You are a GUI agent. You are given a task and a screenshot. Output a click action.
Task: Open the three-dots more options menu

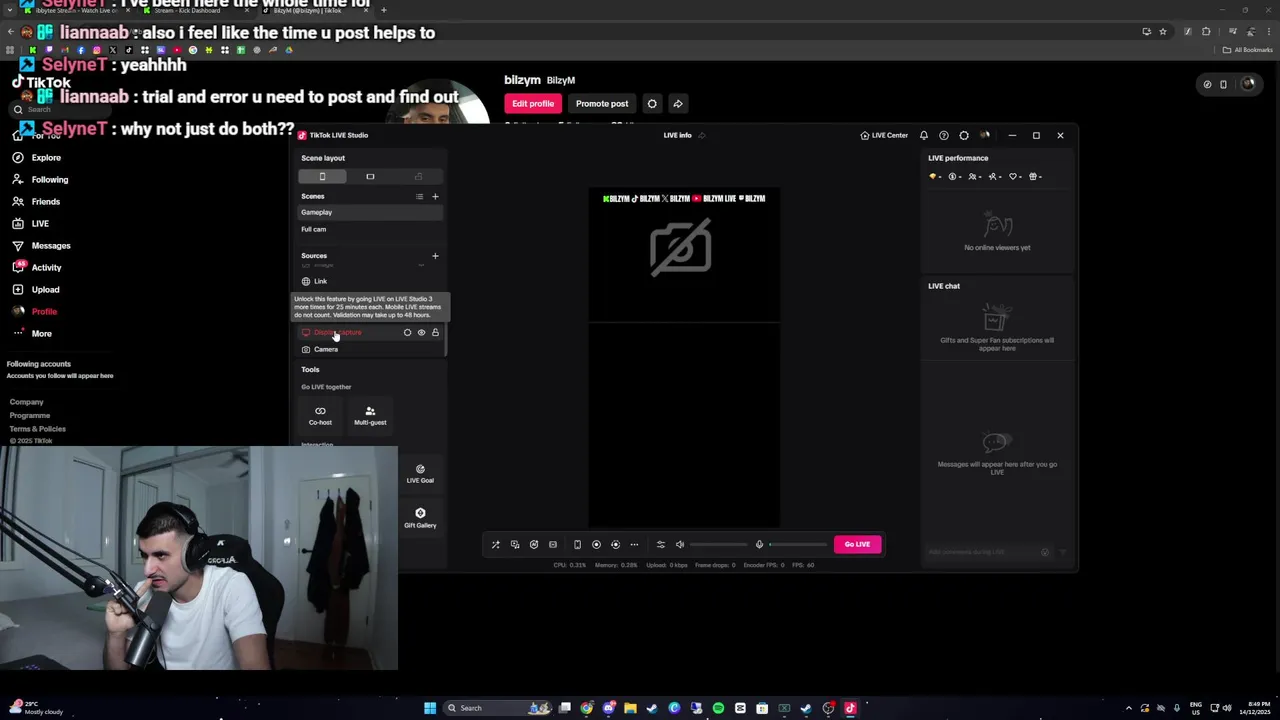pyautogui.click(x=634, y=544)
